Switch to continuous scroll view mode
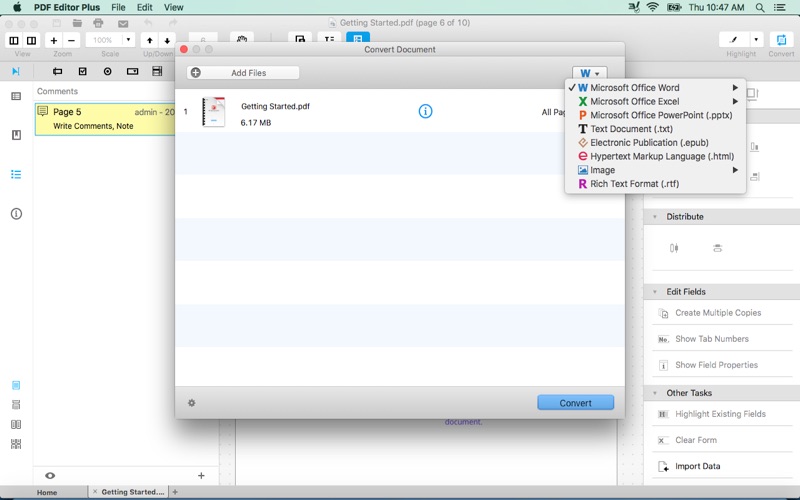This screenshot has width=800, height=500. [16, 405]
